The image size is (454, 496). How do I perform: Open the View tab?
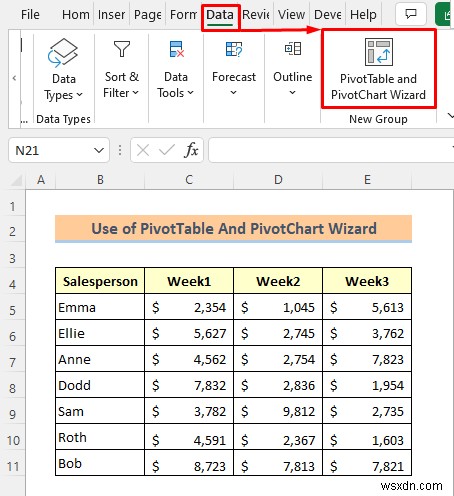coord(291,15)
